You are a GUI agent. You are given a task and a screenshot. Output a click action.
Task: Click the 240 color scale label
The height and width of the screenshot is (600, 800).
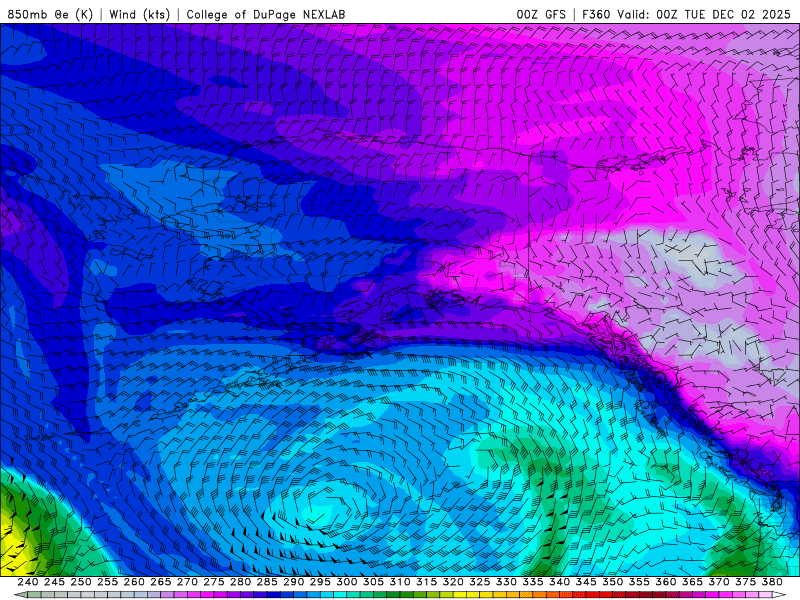pyautogui.click(x=28, y=582)
